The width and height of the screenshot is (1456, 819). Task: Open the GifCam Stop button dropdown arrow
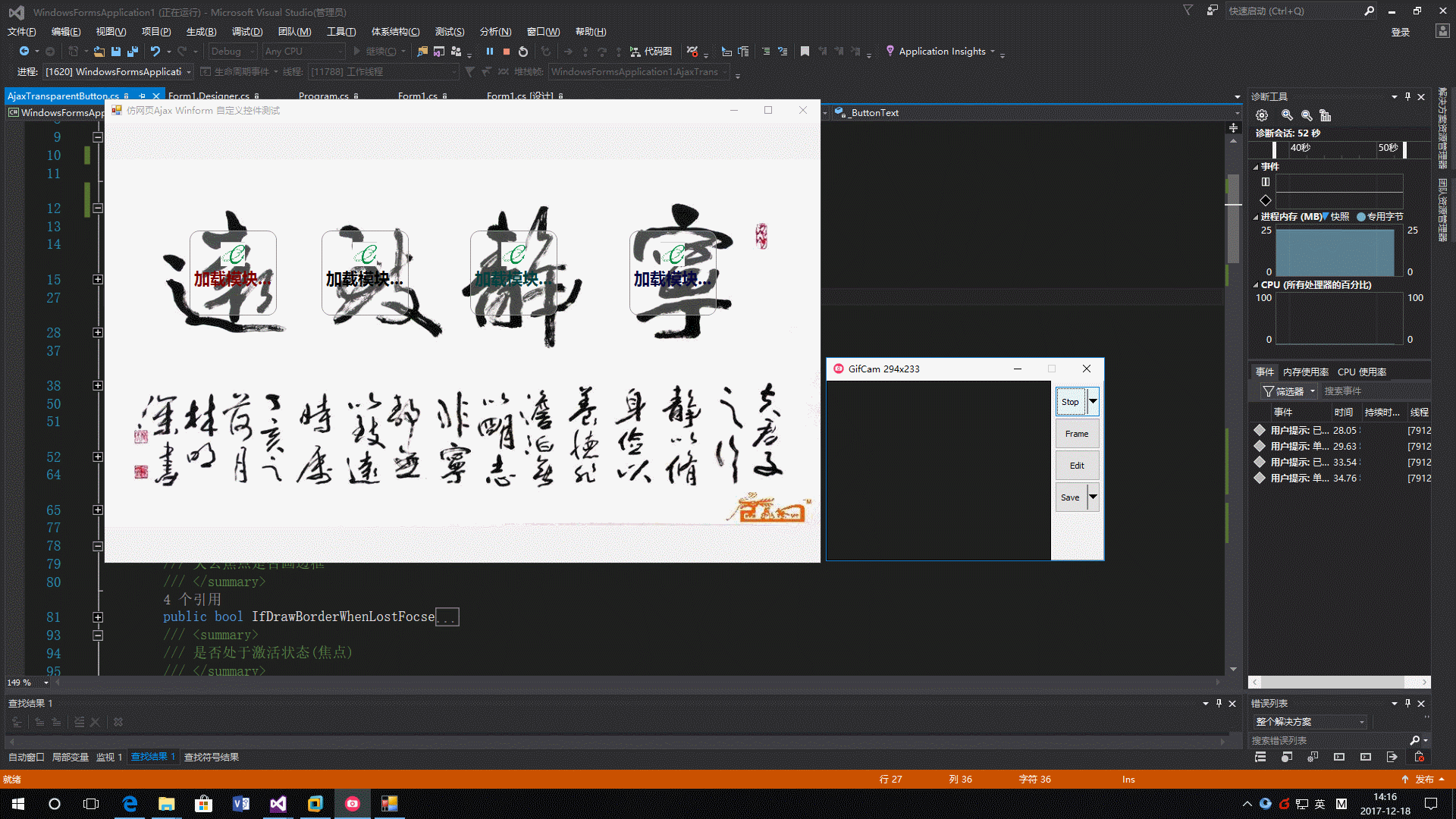pos(1093,401)
